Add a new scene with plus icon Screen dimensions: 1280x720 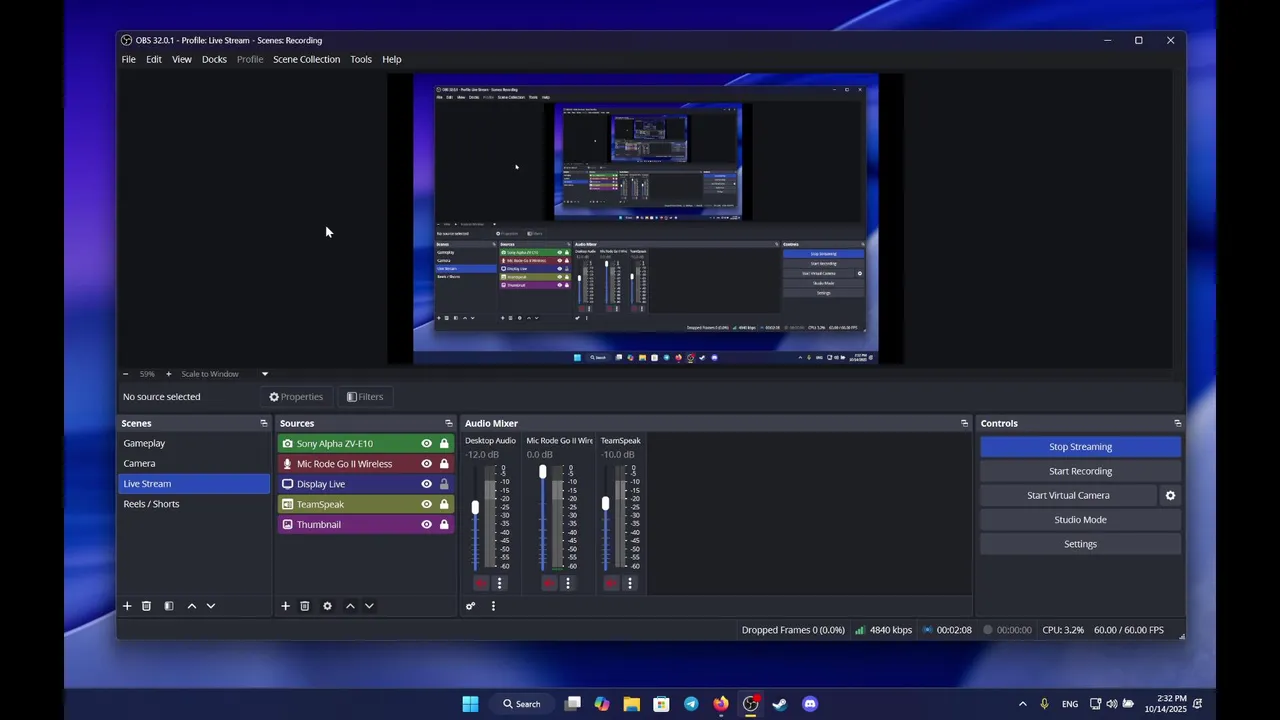click(127, 606)
